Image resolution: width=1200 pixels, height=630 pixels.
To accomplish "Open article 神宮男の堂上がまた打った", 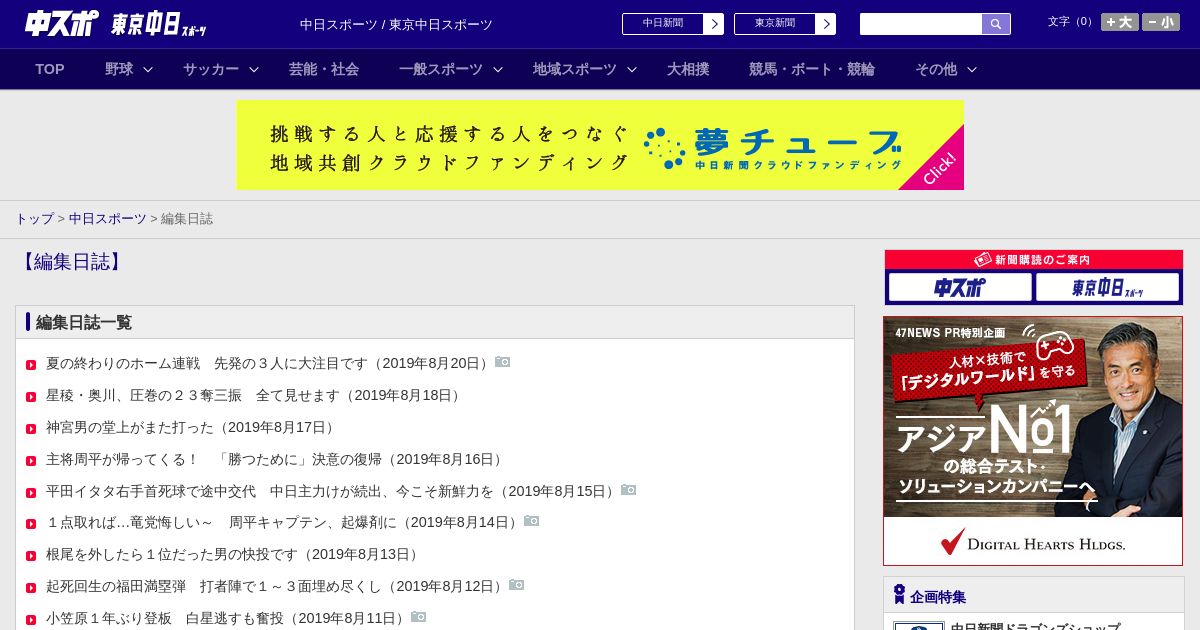I will point(192,428).
